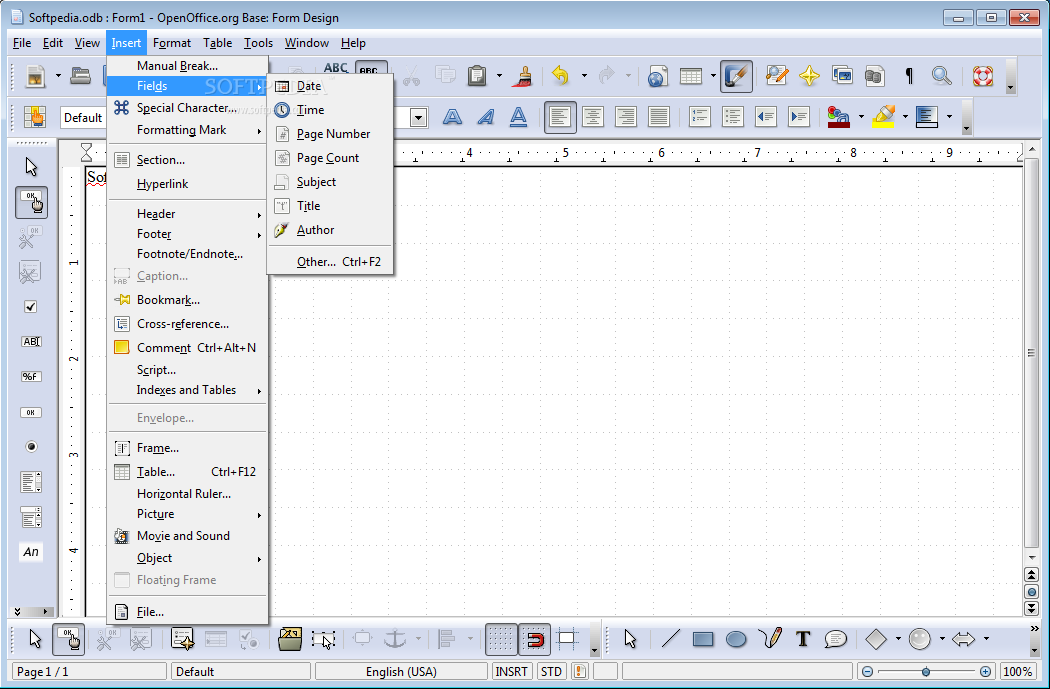Expand Header submenu
This screenshot has width=1050, height=689.
(188, 214)
